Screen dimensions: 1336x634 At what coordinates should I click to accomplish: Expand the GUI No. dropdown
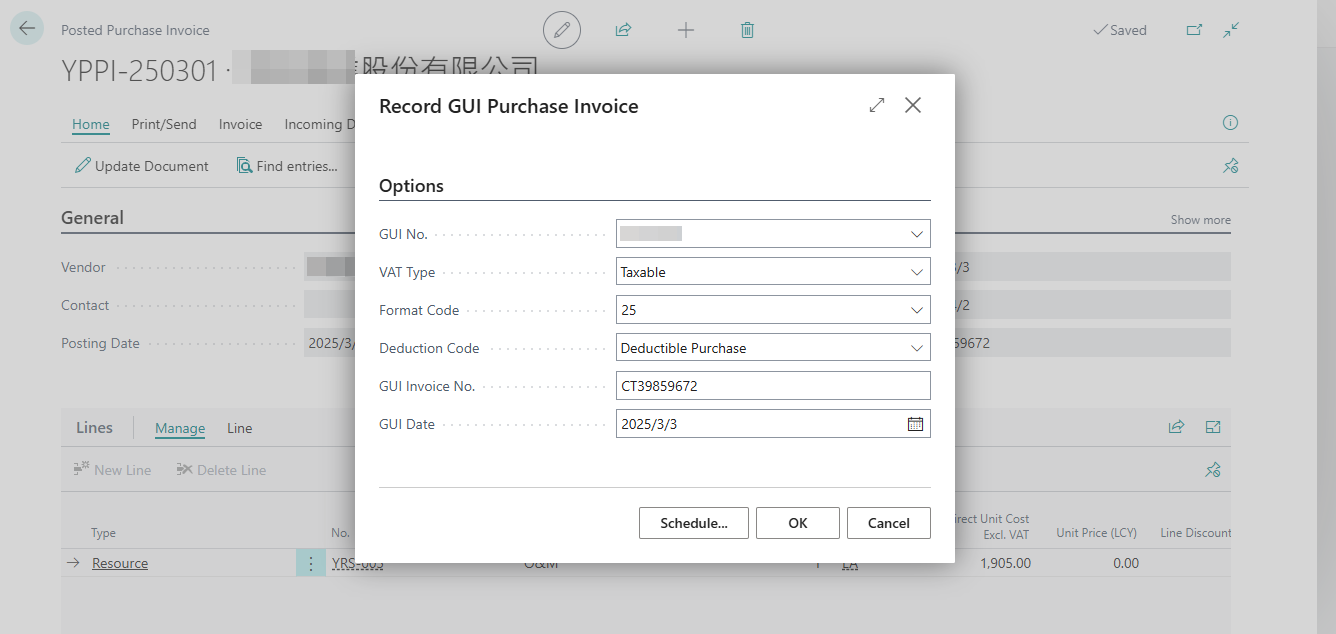pos(917,234)
